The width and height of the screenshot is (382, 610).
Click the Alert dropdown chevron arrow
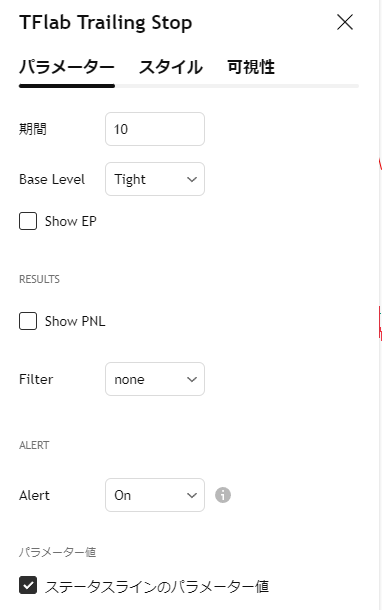point(192,495)
